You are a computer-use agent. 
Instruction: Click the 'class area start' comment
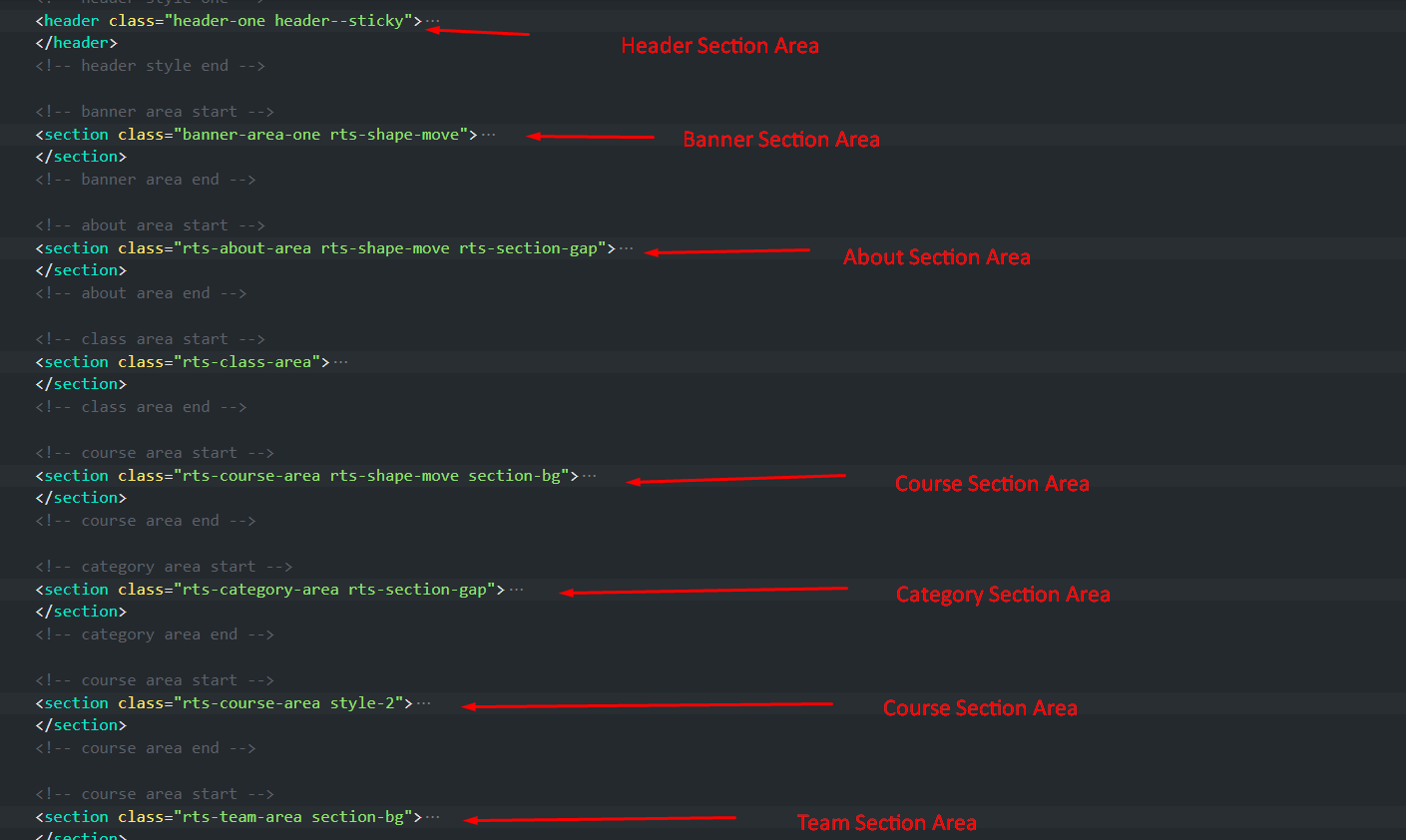pyautogui.click(x=150, y=339)
